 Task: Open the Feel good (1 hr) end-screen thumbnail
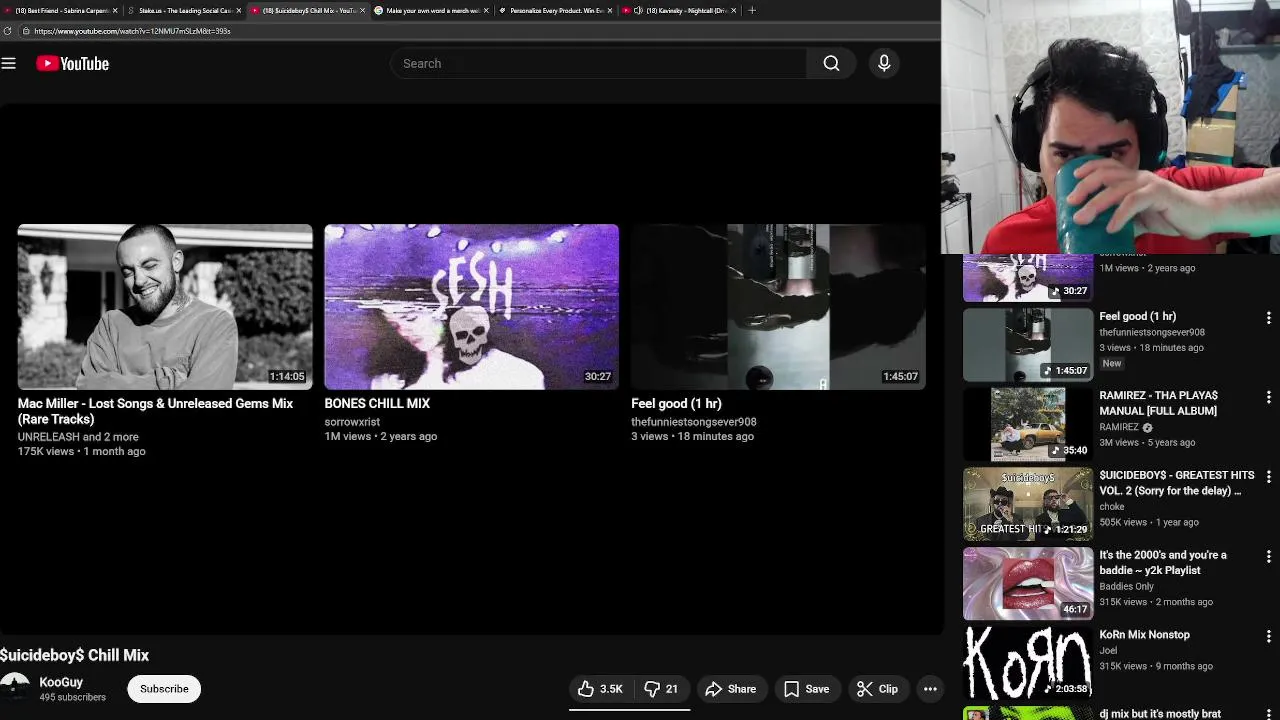[x=778, y=306]
